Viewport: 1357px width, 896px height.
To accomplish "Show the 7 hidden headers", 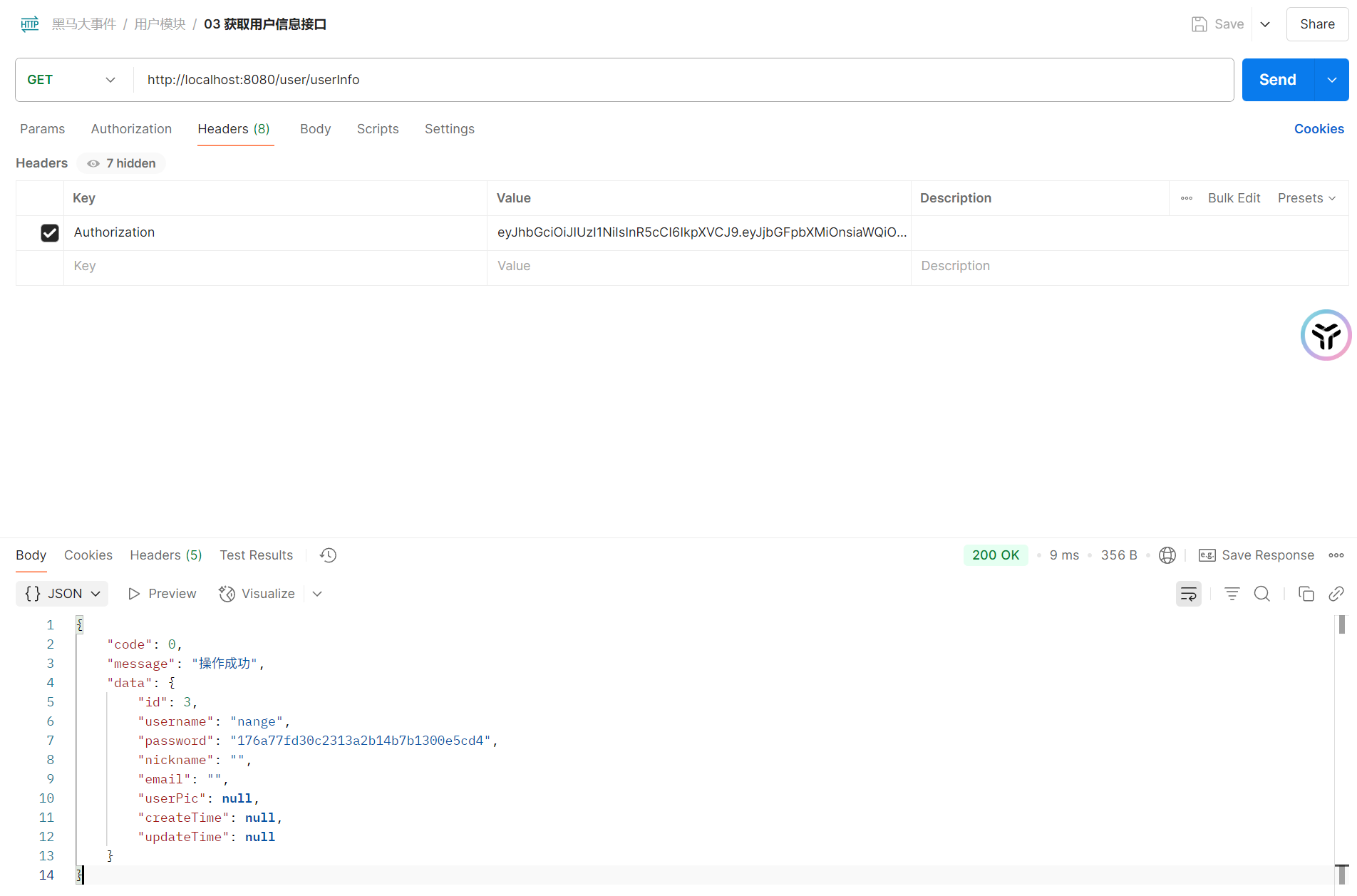I will coord(122,163).
